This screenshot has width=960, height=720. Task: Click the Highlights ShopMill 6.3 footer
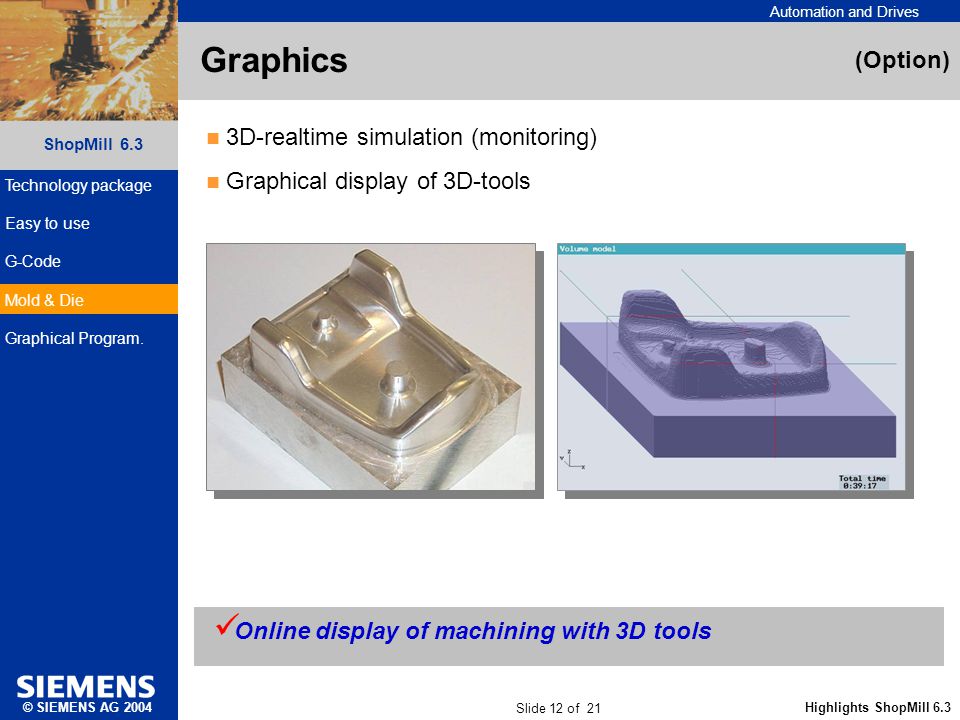(x=877, y=708)
